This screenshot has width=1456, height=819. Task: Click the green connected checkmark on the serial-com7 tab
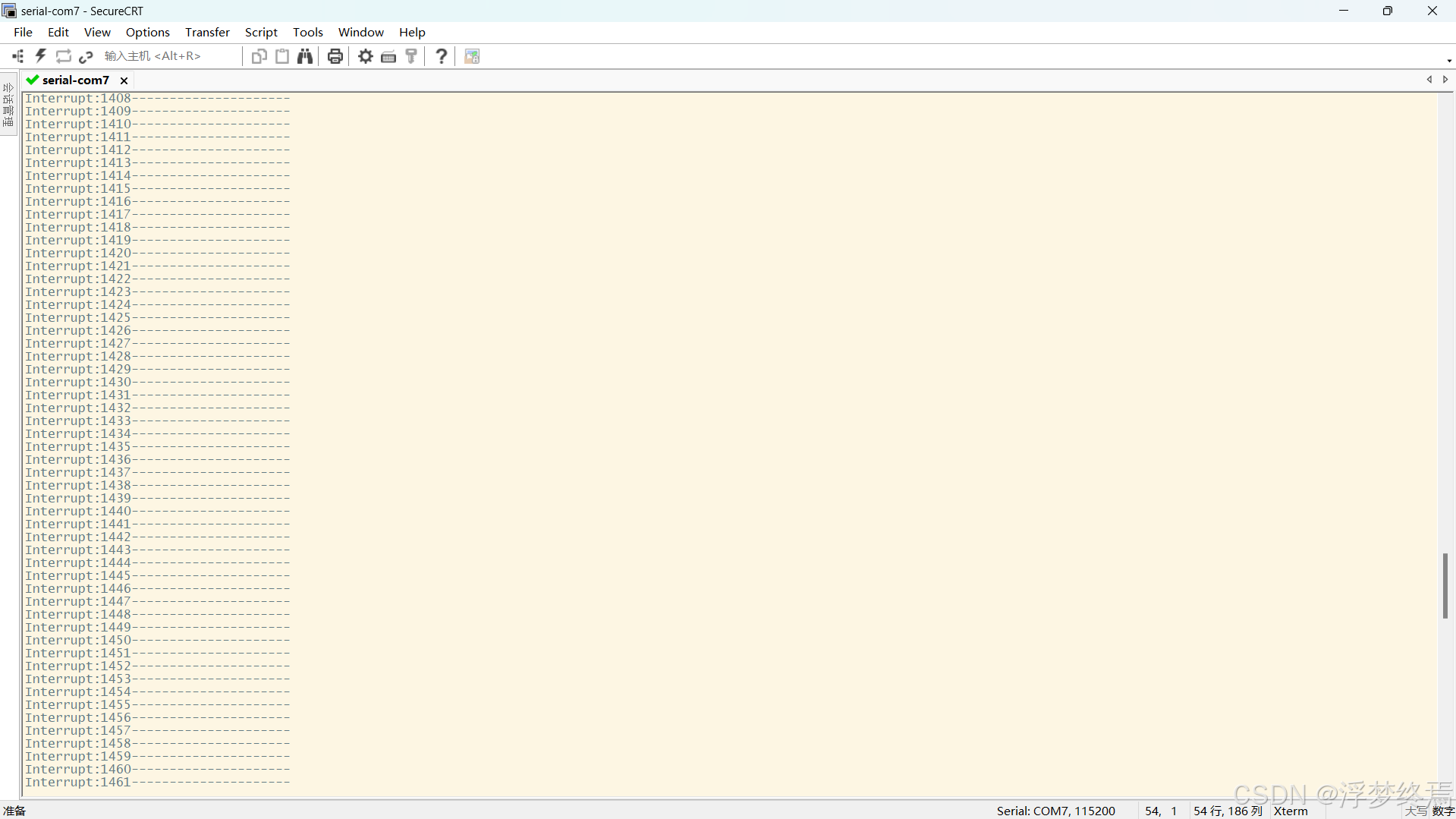click(x=33, y=80)
